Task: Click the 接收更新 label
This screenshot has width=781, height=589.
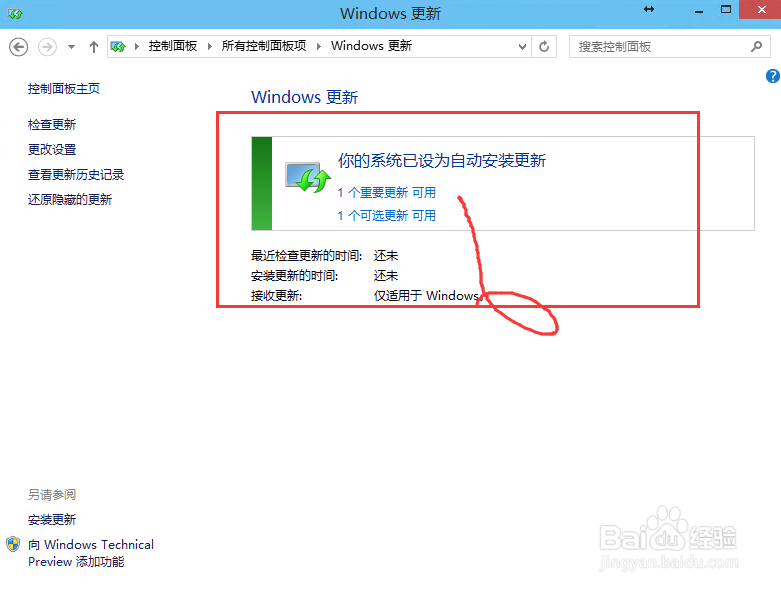Action: [x=276, y=296]
